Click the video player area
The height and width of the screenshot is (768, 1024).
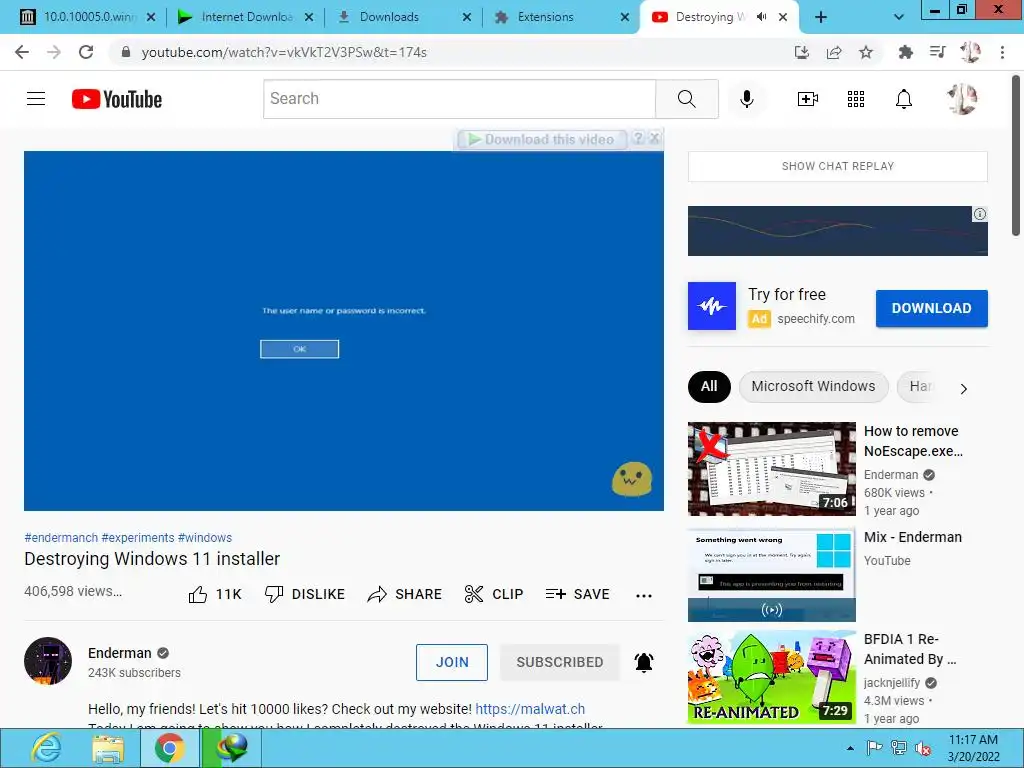click(344, 331)
